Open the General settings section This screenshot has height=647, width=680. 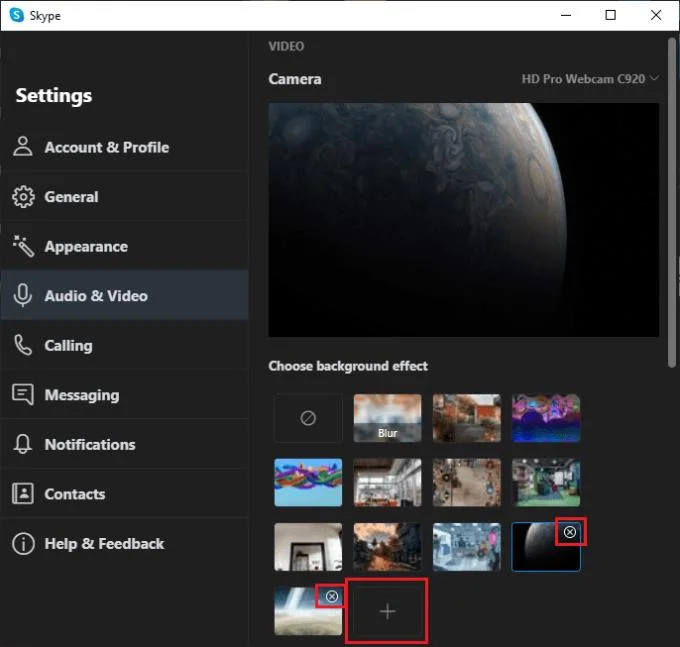pyautogui.click(x=125, y=197)
